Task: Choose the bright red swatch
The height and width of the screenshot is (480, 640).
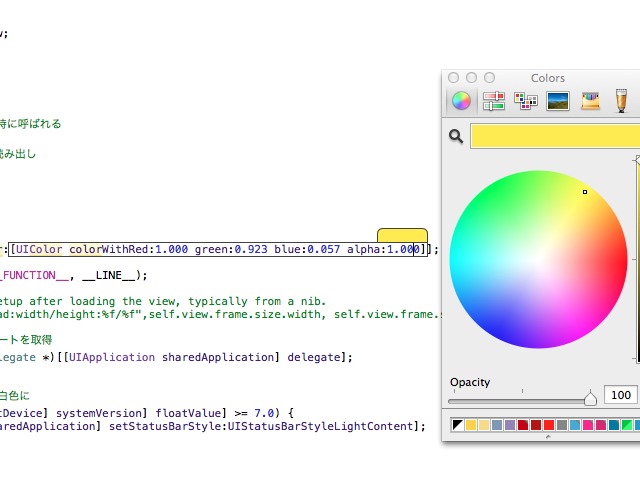Action: point(549,425)
